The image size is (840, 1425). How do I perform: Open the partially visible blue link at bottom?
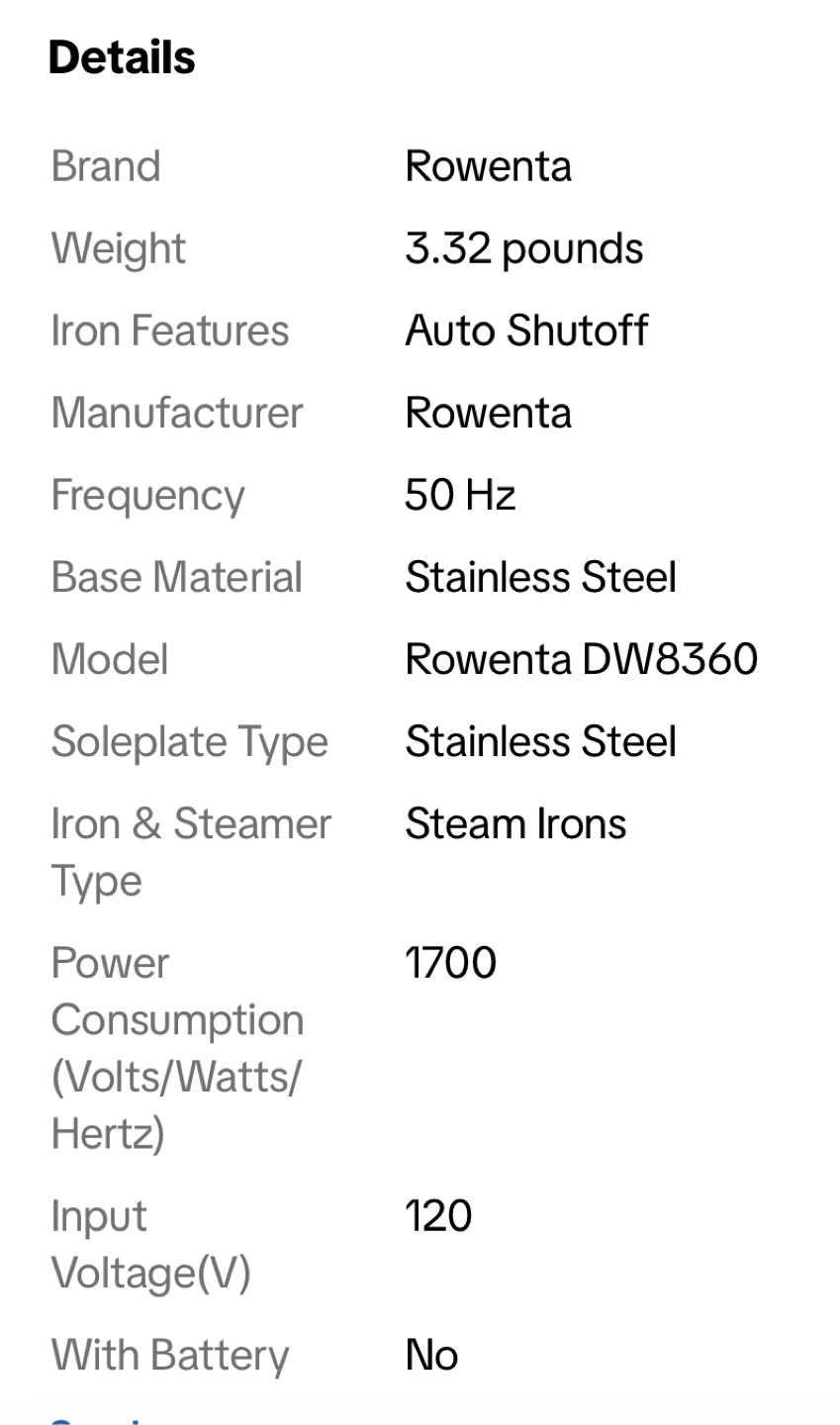pyautogui.click(x=99, y=1419)
